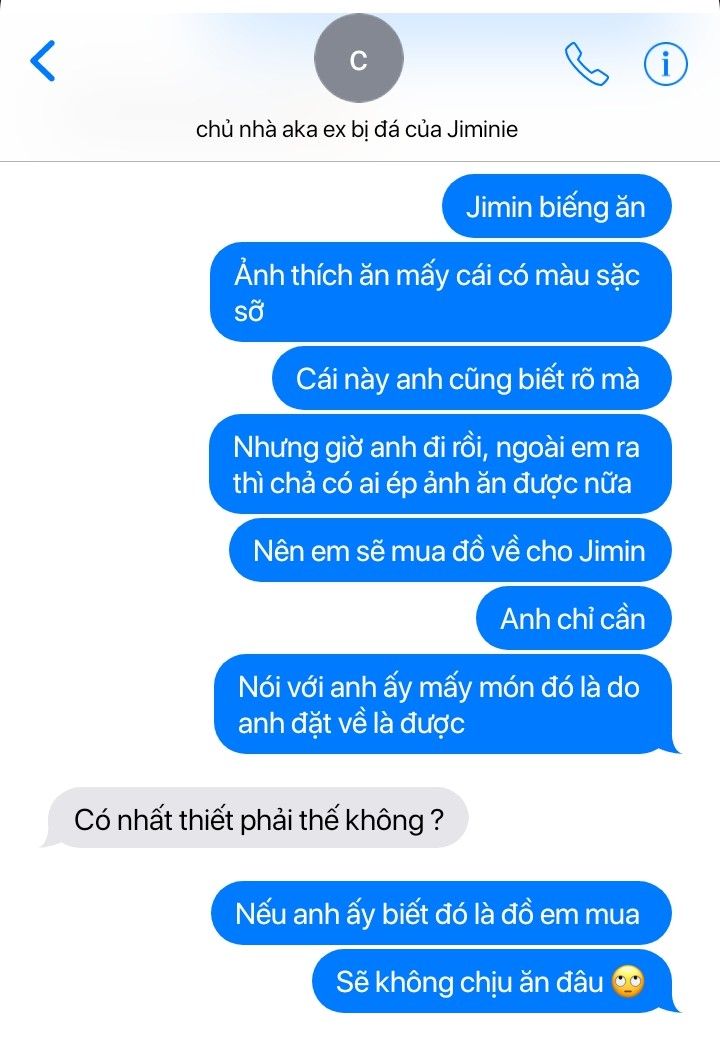Tap the "Sẽ không chịu ăn đâu" bubble
Screen dimensions: 720x1041
pos(495,981)
